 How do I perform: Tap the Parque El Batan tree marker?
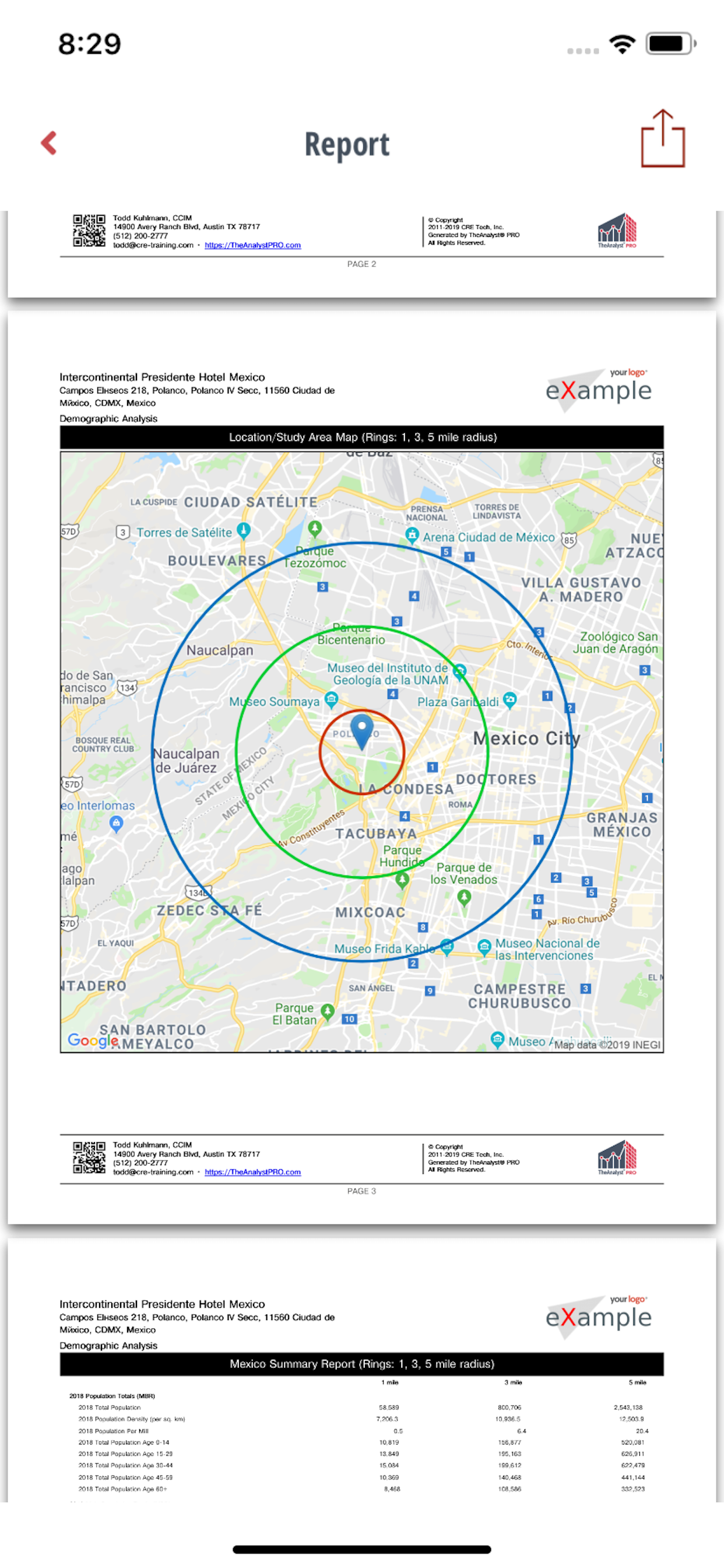[x=328, y=1012]
